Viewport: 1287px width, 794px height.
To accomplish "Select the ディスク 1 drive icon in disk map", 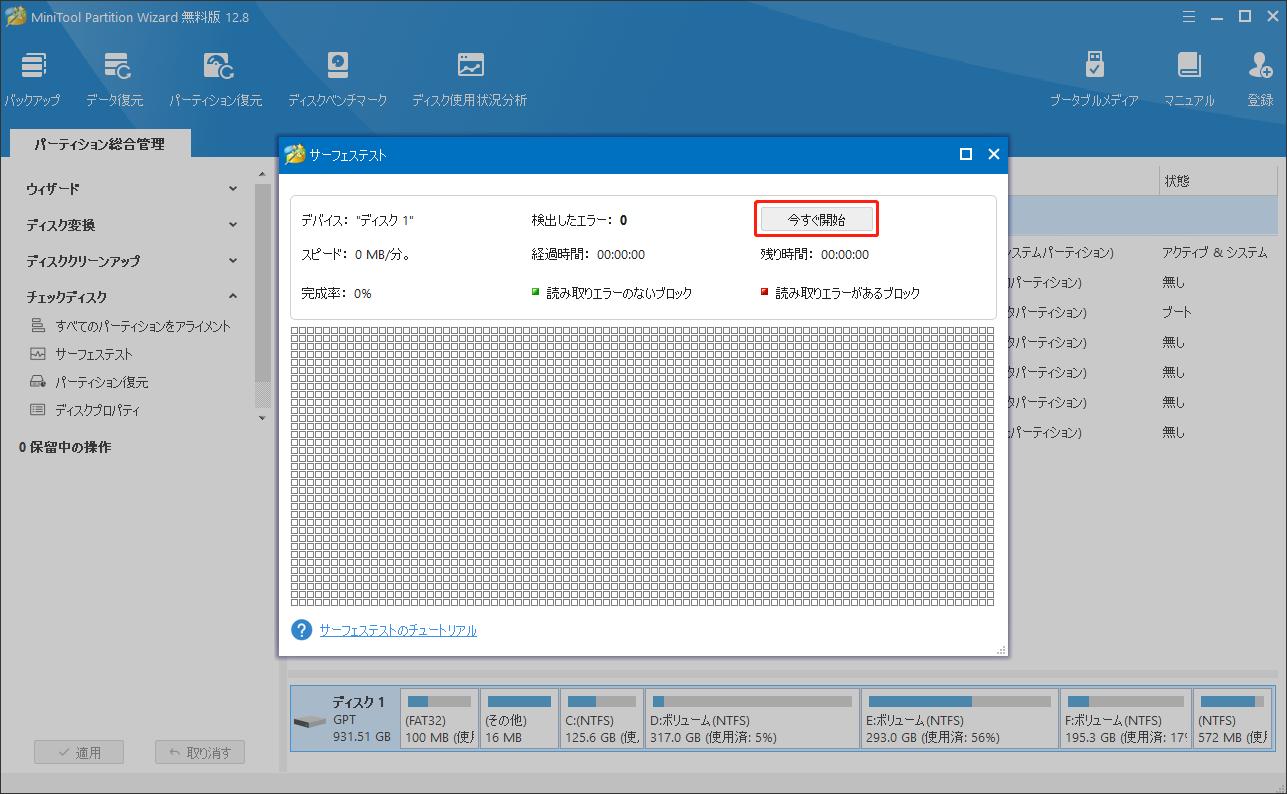I will pos(310,721).
